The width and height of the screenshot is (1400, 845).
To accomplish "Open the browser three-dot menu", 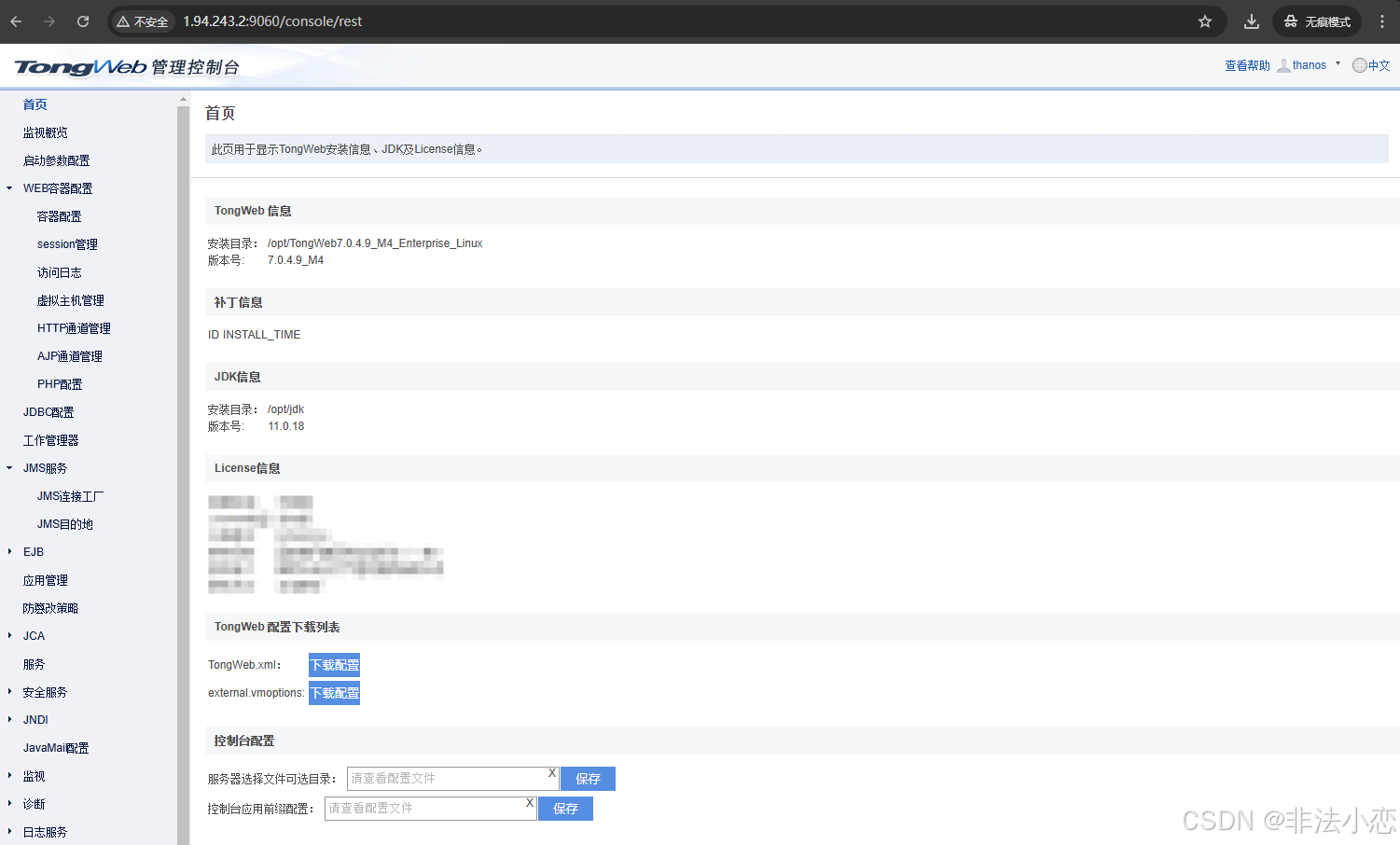I will pos(1382,21).
